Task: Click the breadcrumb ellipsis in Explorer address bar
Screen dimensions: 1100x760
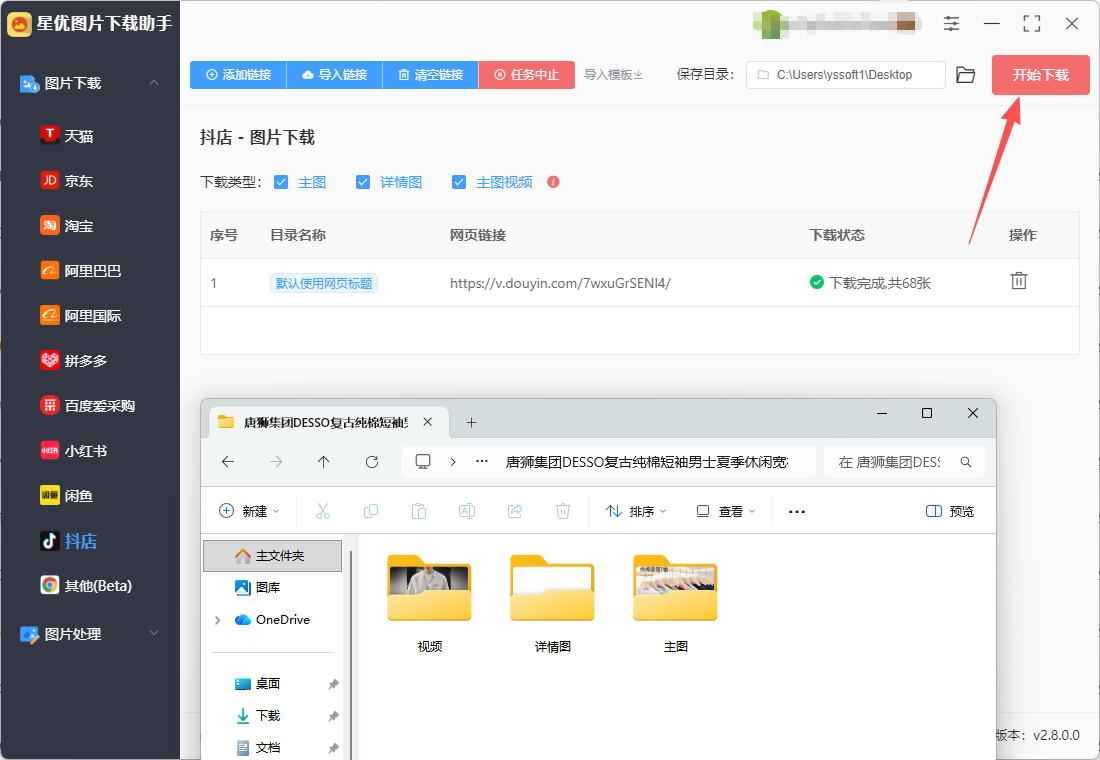Action: (482, 461)
